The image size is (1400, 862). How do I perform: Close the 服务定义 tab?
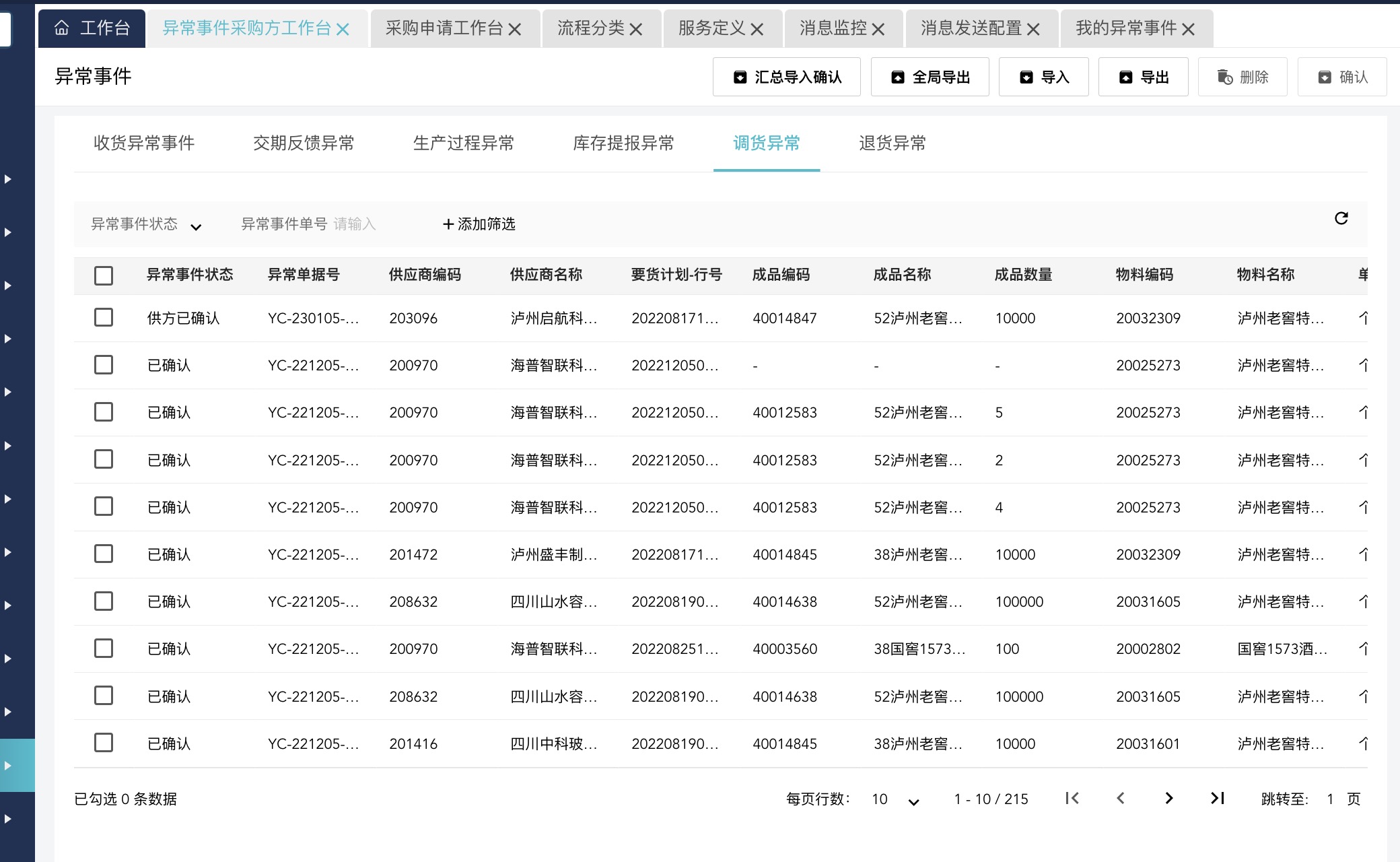coord(757,29)
